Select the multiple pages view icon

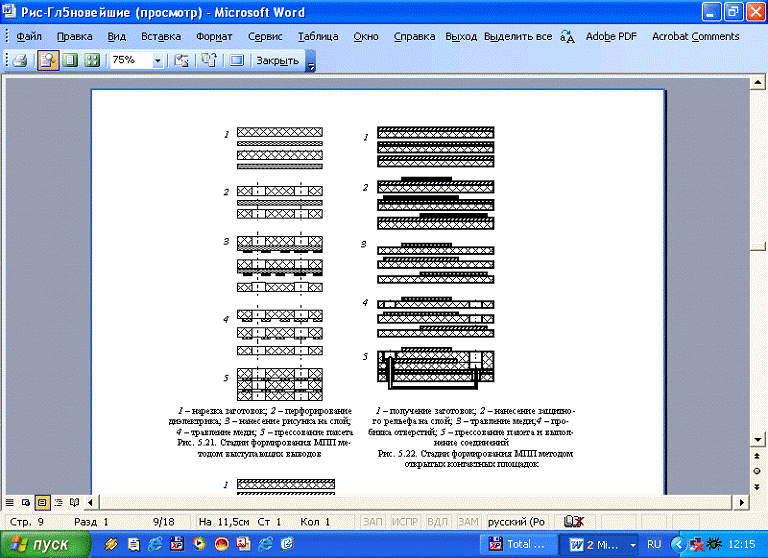[92, 61]
